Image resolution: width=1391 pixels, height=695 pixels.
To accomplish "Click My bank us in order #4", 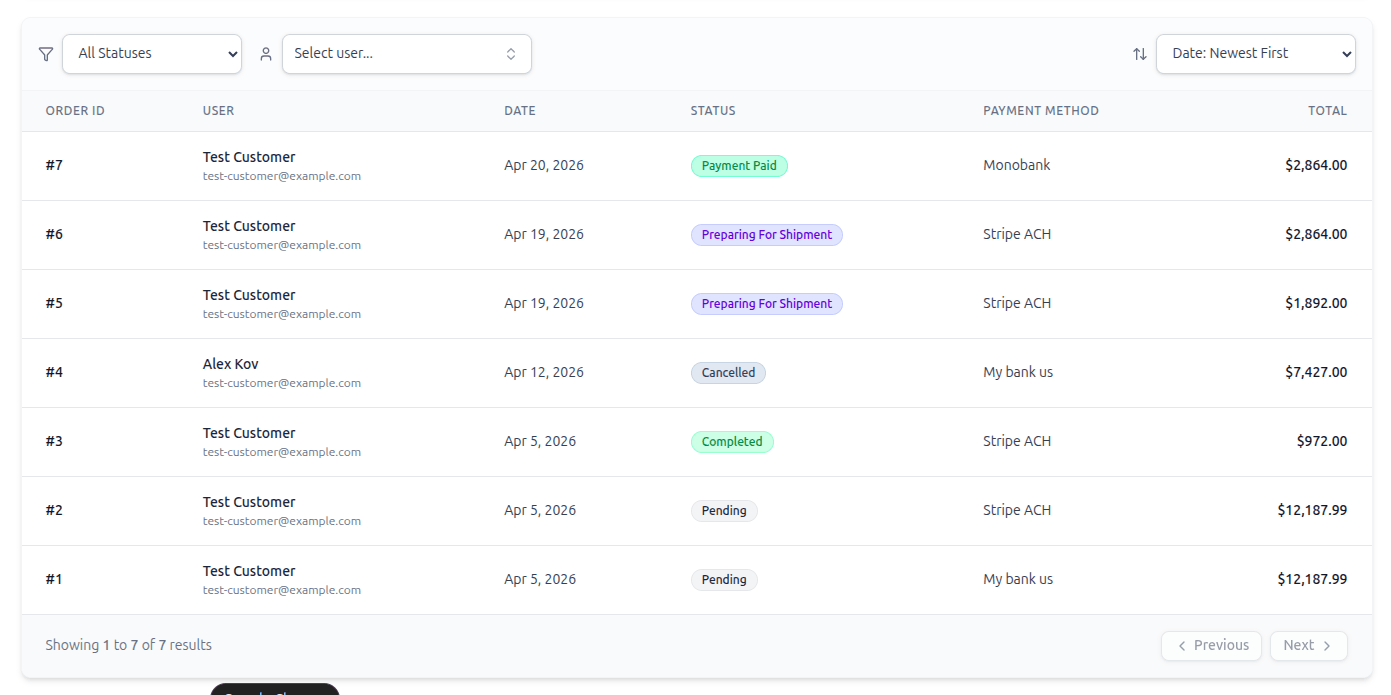I will (x=1018, y=373).
